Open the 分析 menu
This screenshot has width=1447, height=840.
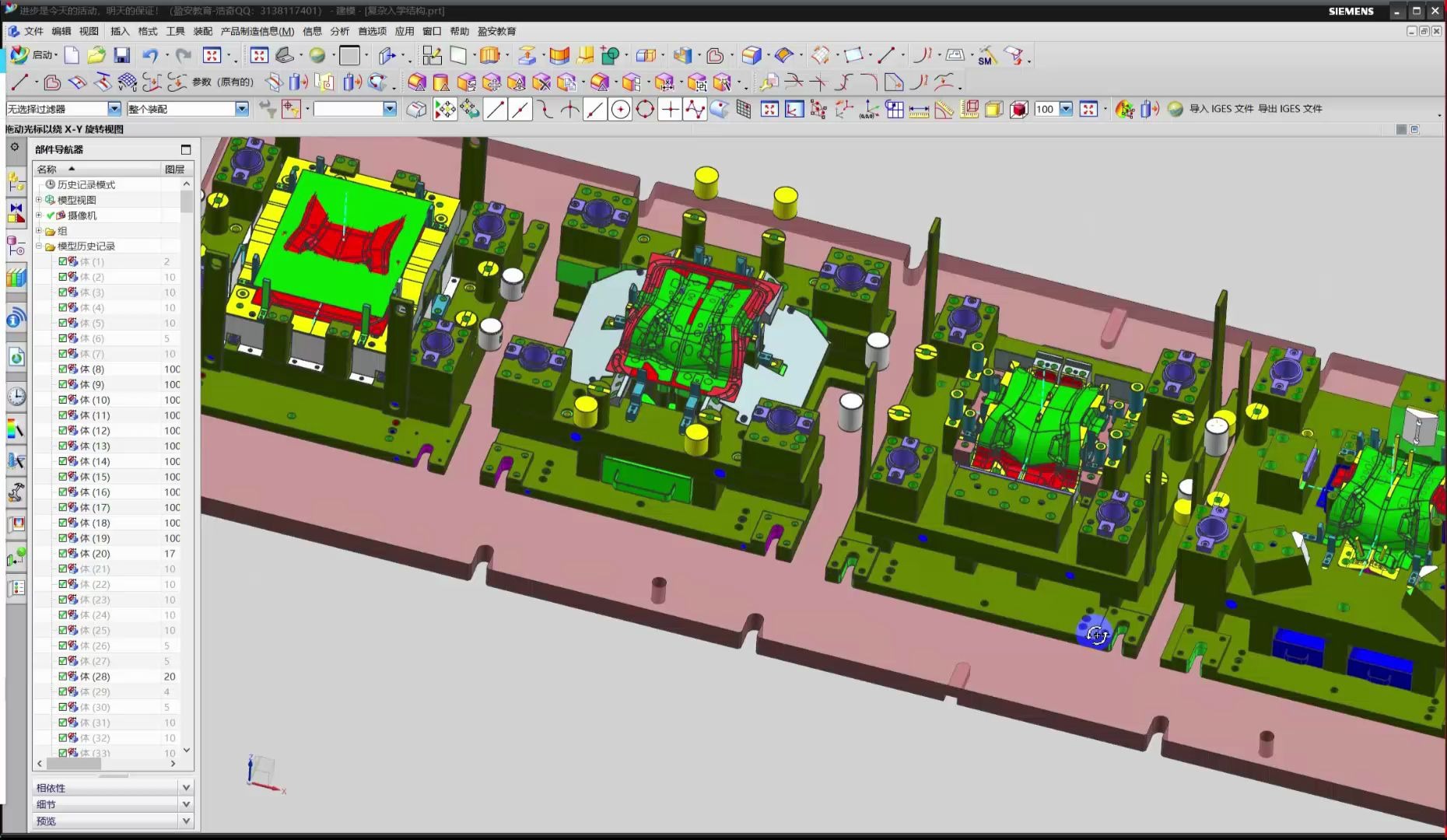340,31
